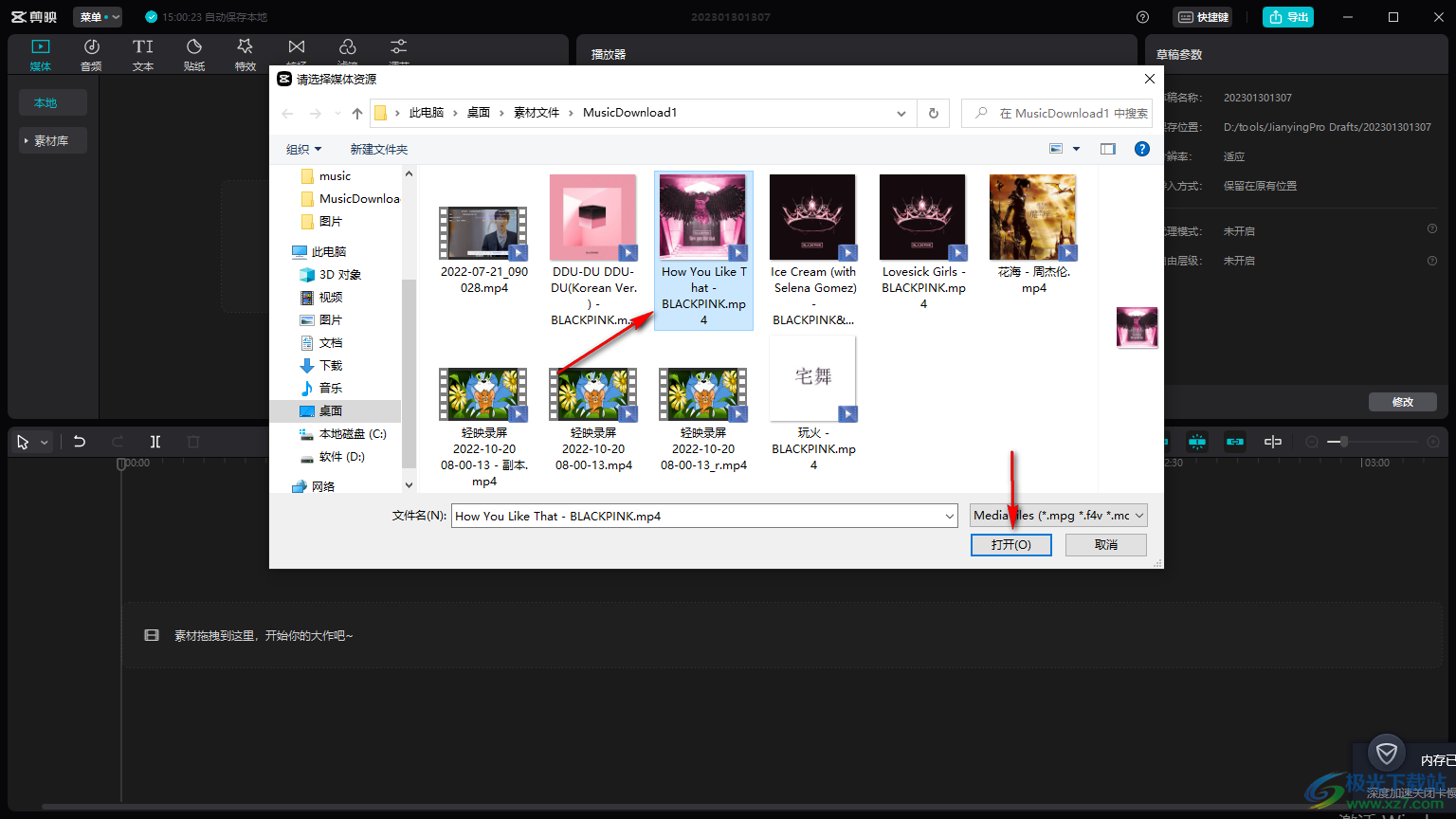Switch to the 贴纸 stickers tab
This screenshot has width=1456, height=819.
[x=194, y=55]
